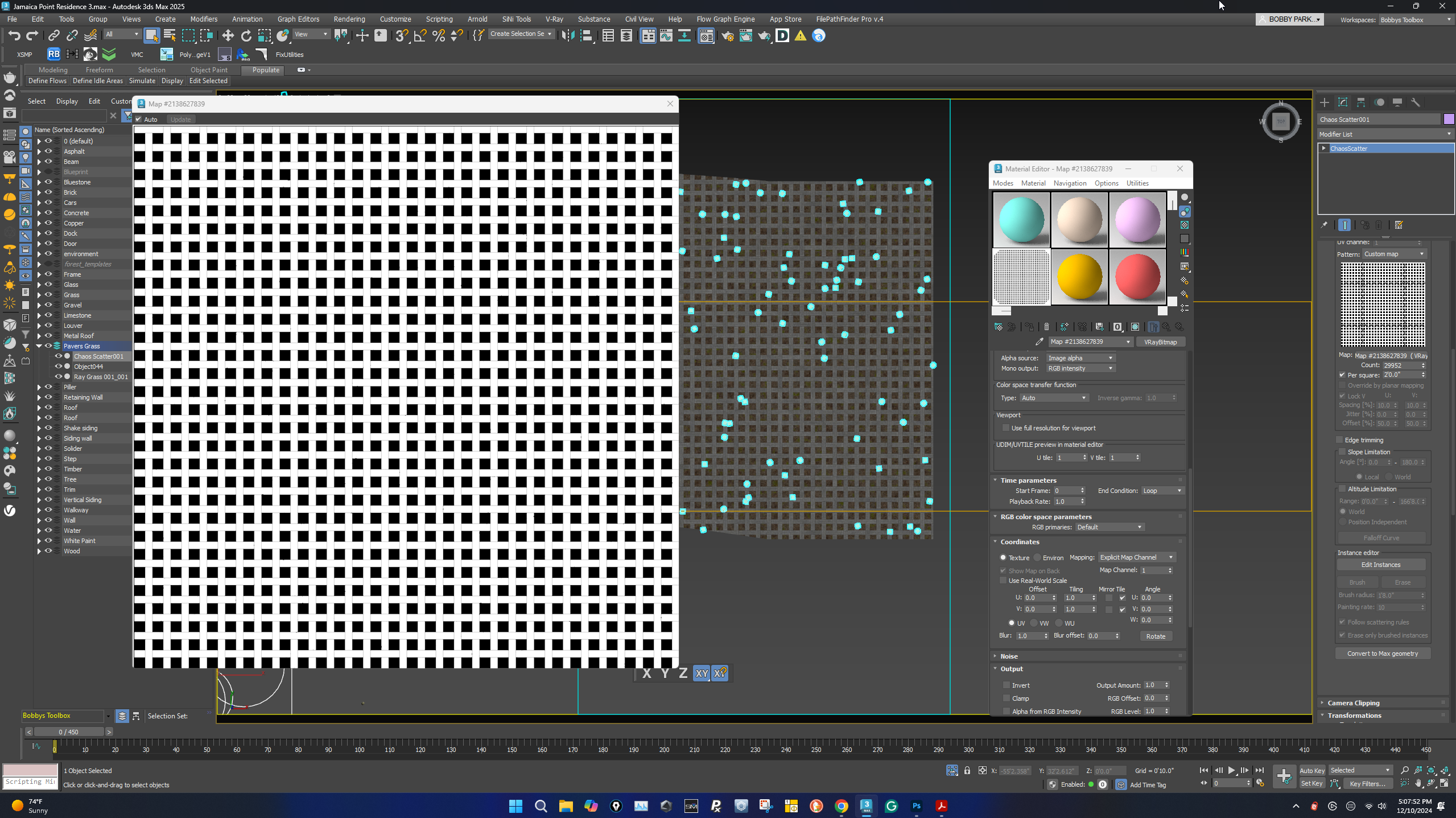Check the Invert output option
This screenshot has height=818, width=1456.
pos(1007,685)
